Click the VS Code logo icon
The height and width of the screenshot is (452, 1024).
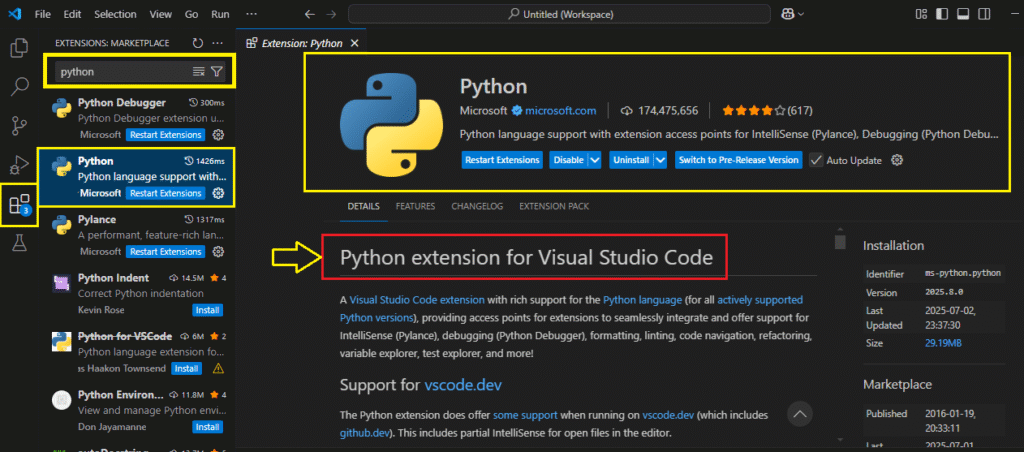15,14
